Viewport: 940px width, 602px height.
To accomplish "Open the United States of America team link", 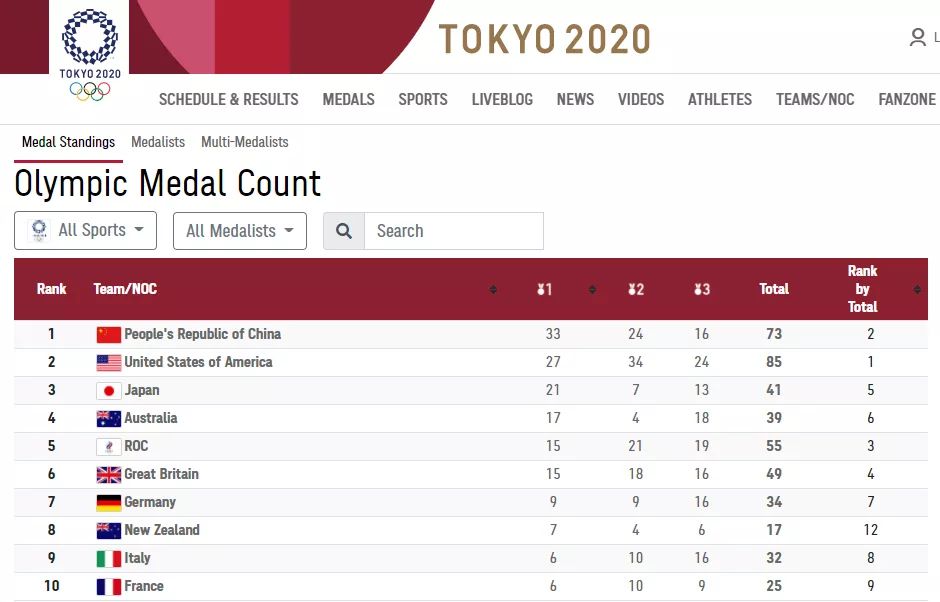I will [198, 362].
